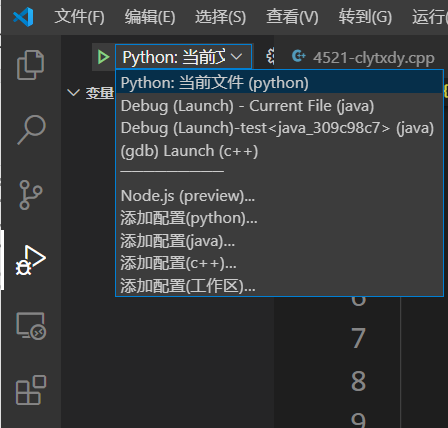Select (gdb) Launch (c++) configuration
The image size is (448, 428).
point(279,151)
